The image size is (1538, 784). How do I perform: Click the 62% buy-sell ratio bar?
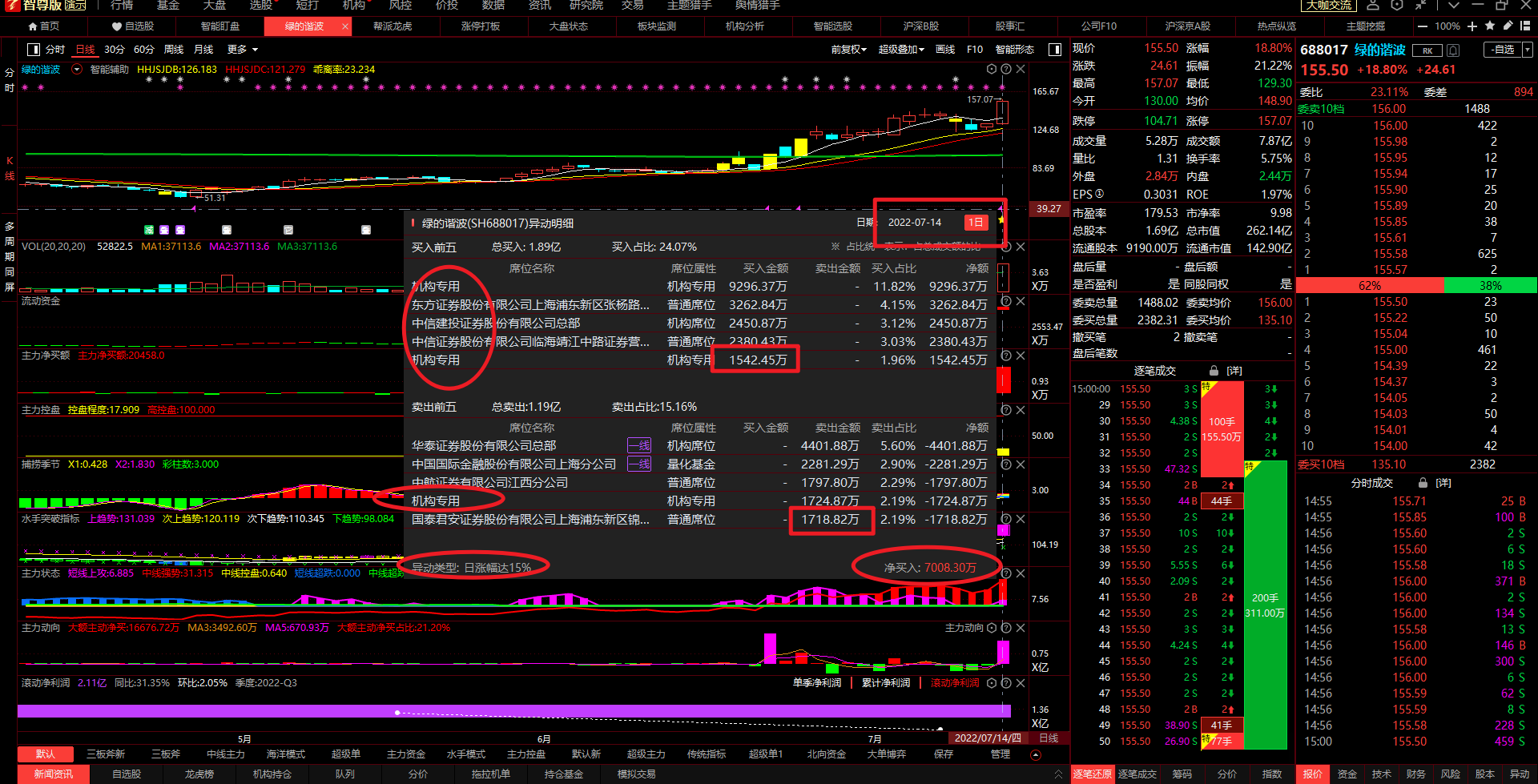coord(1370,286)
